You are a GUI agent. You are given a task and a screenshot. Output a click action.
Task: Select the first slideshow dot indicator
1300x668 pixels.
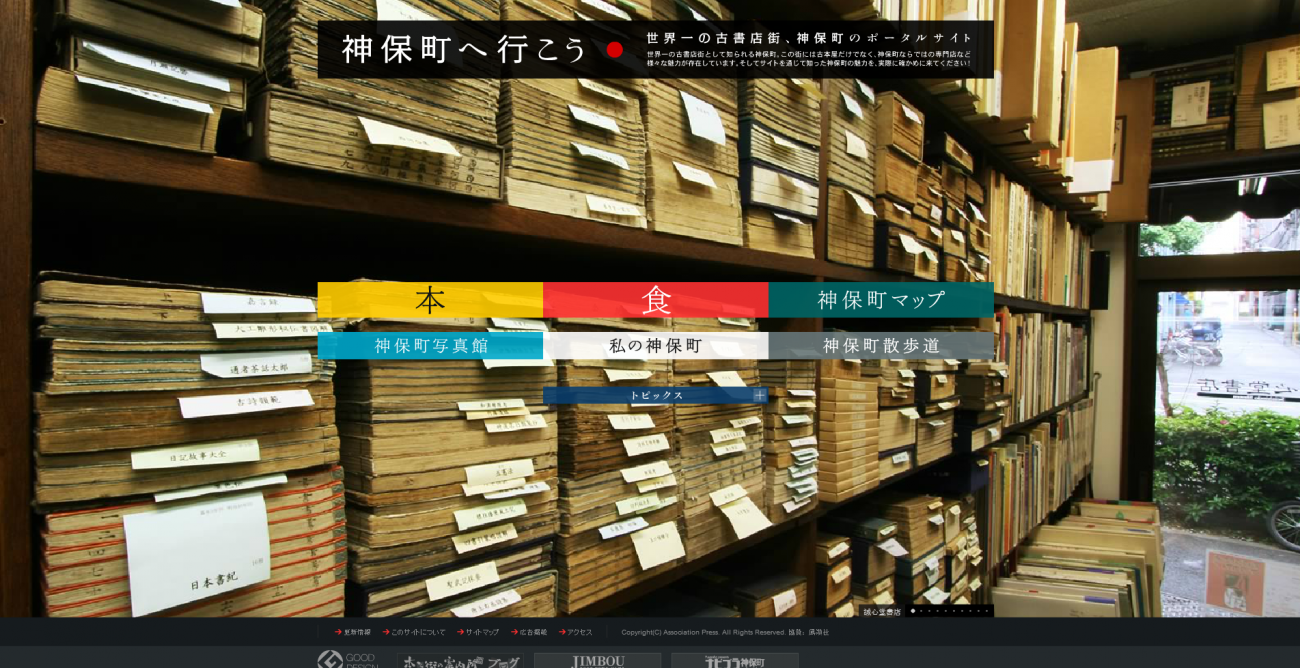click(x=913, y=611)
